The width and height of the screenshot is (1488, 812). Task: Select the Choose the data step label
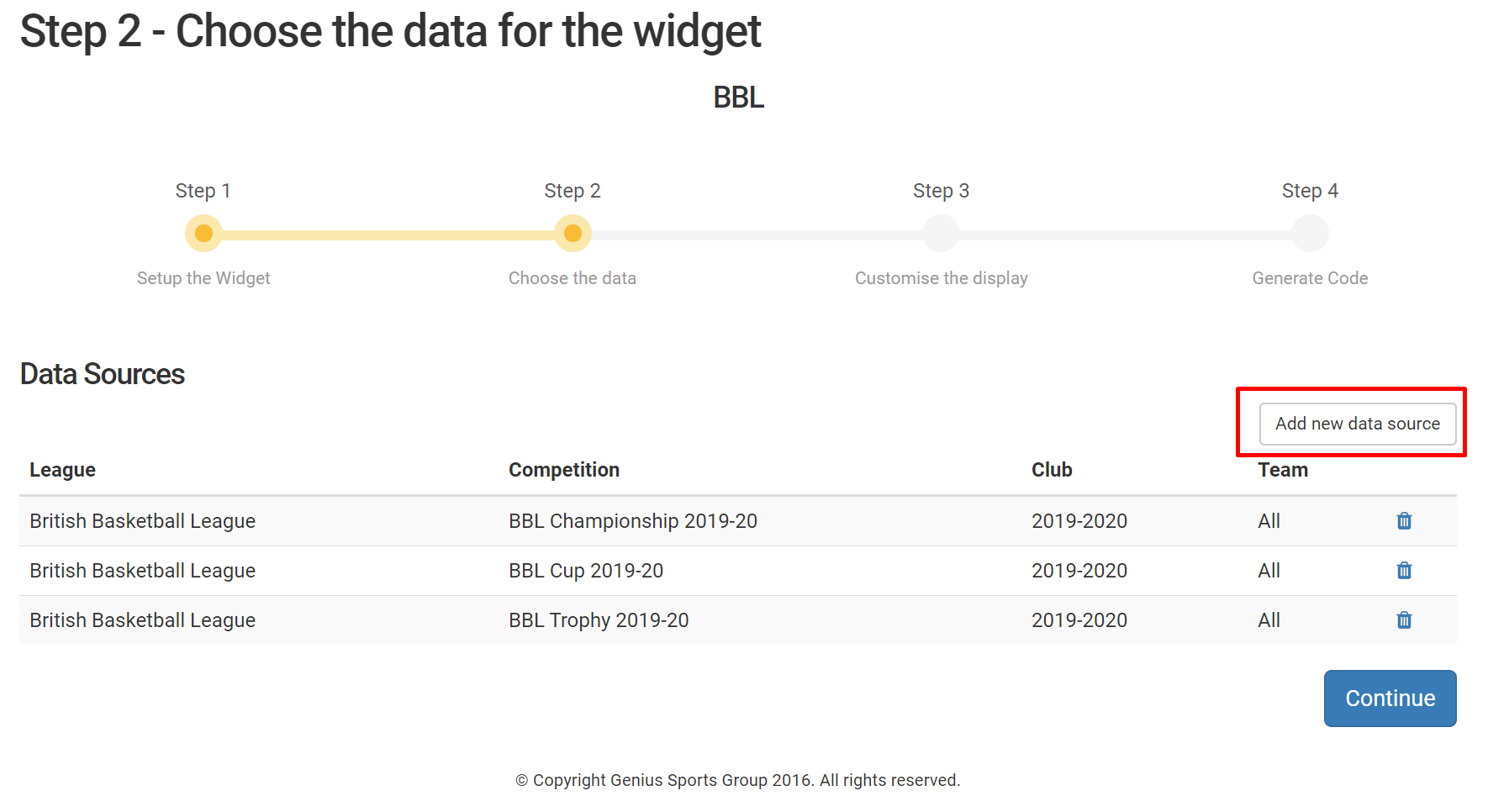point(573,278)
